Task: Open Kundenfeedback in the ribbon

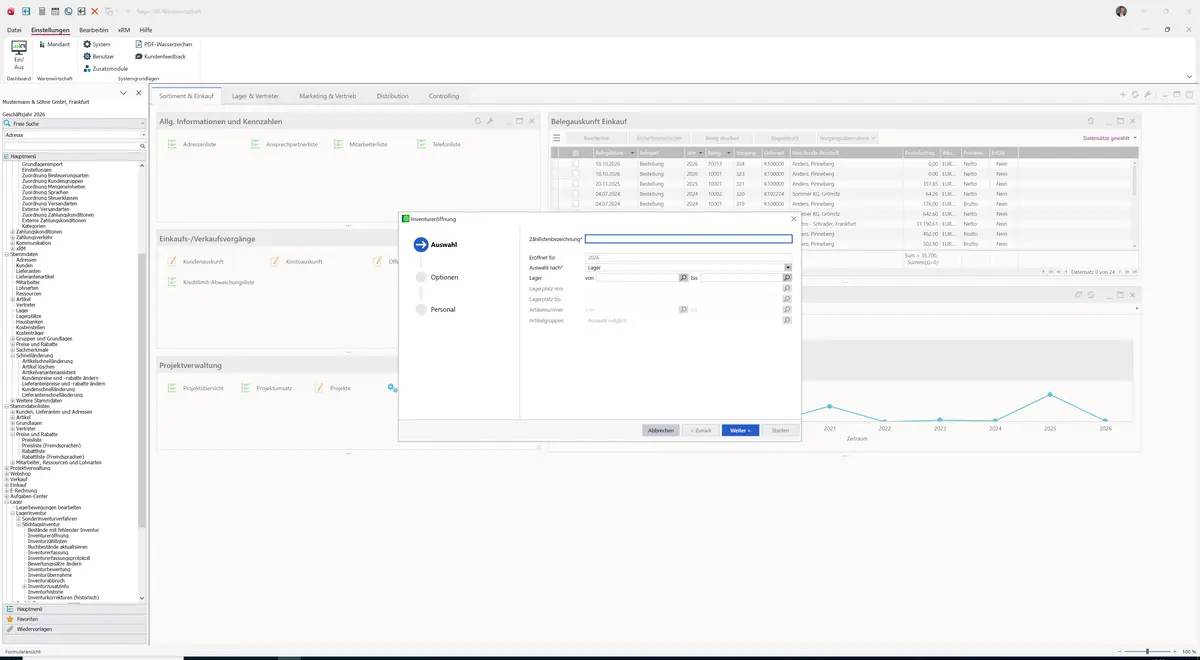Action: click(160, 56)
